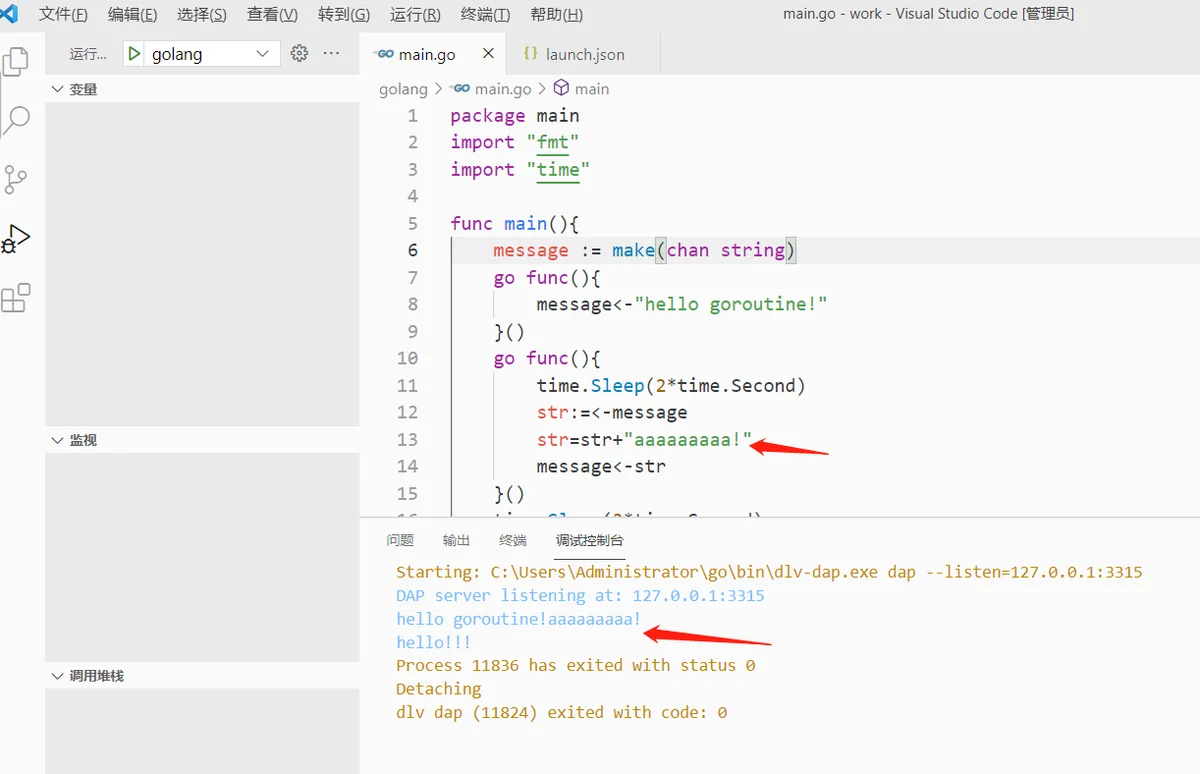Start debugging with the green play button

(134, 54)
